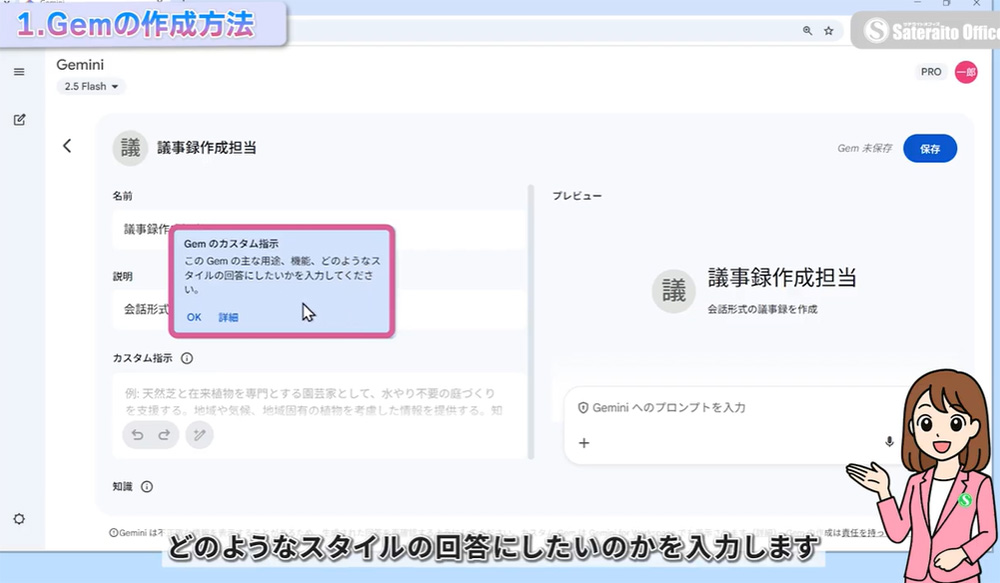Show info for カスタム指示
1000x583 pixels.
pyautogui.click(x=187, y=358)
